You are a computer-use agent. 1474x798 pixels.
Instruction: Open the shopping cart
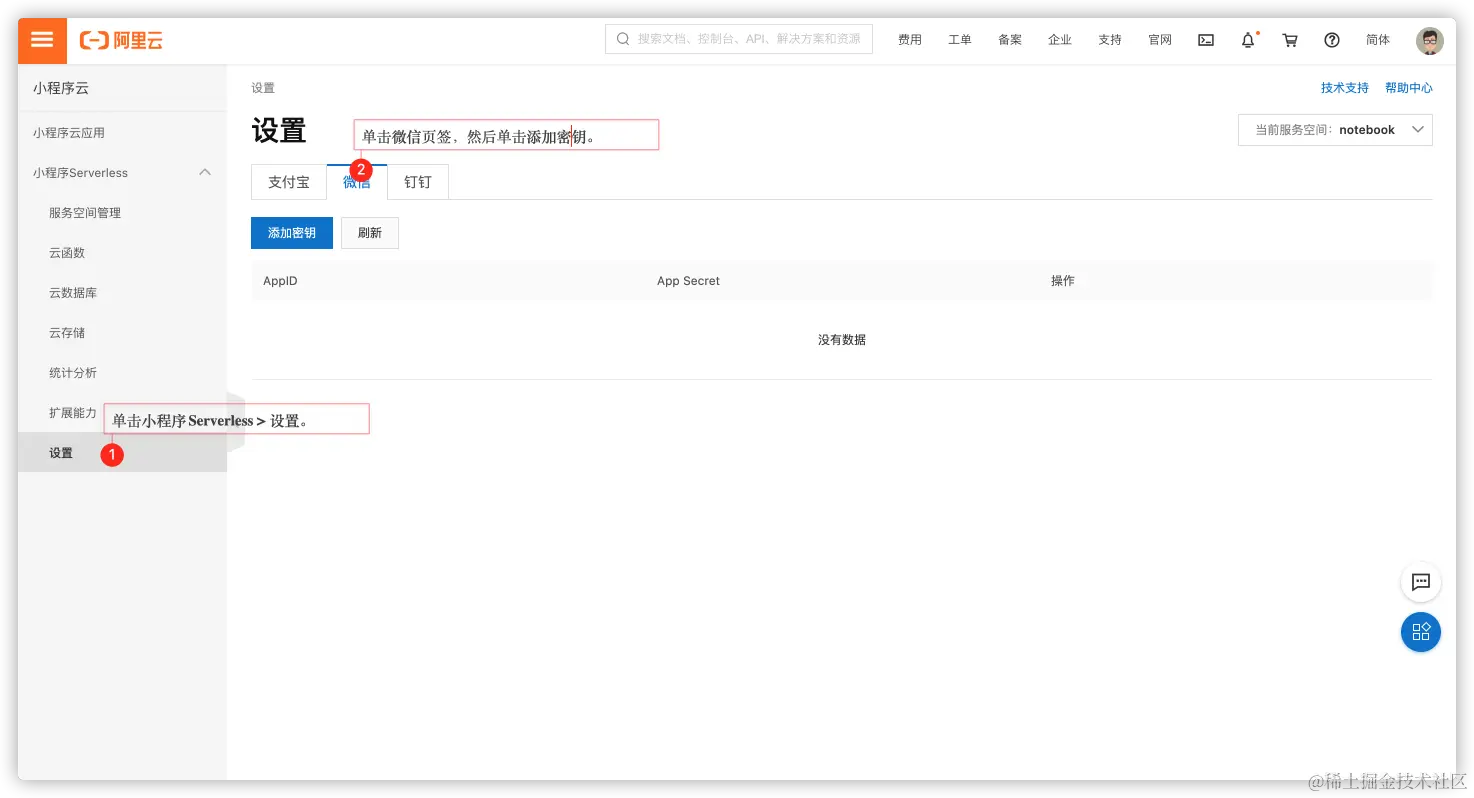point(1290,40)
